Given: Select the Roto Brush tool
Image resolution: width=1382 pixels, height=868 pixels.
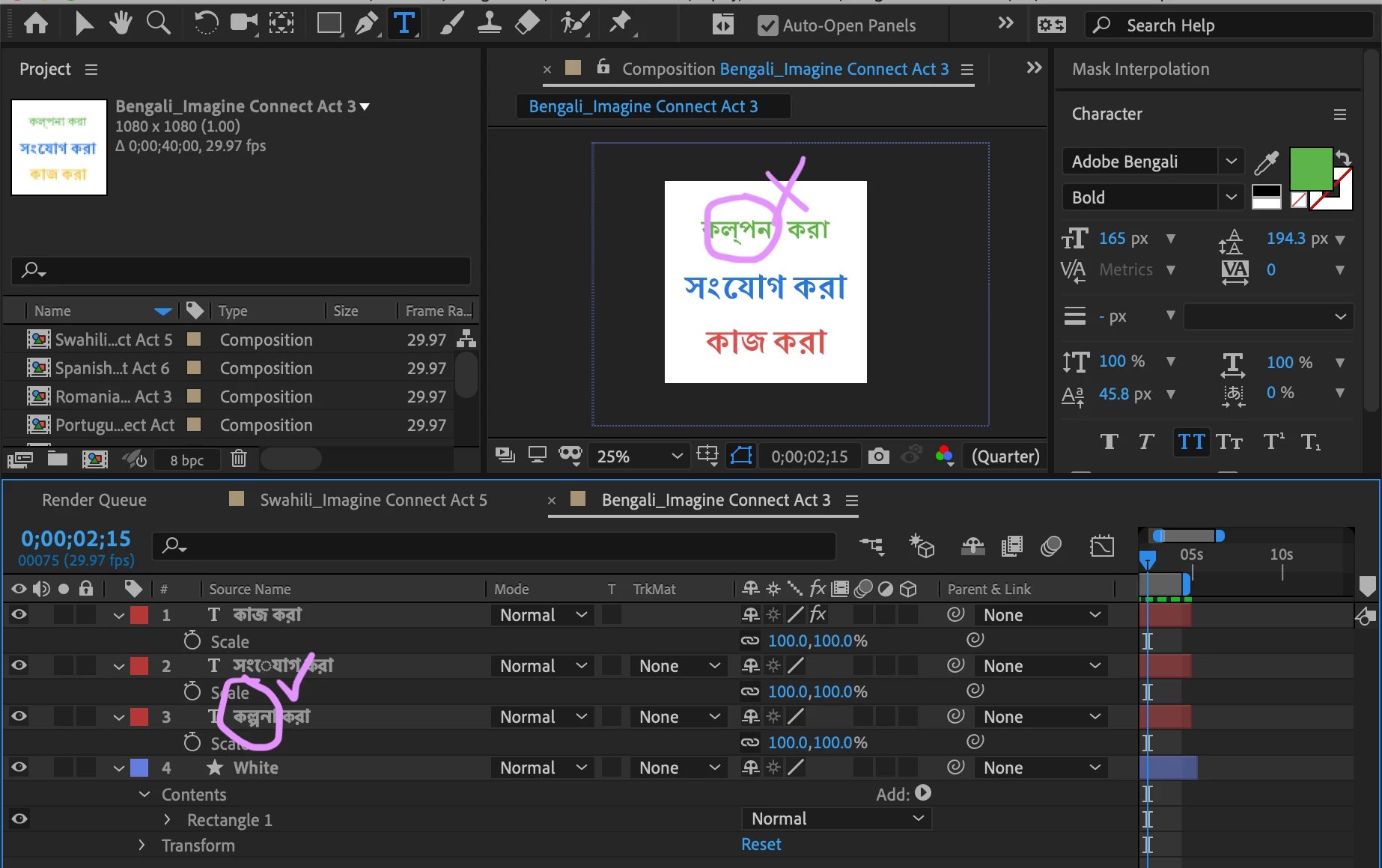Looking at the screenshot, I should [575, 24].
